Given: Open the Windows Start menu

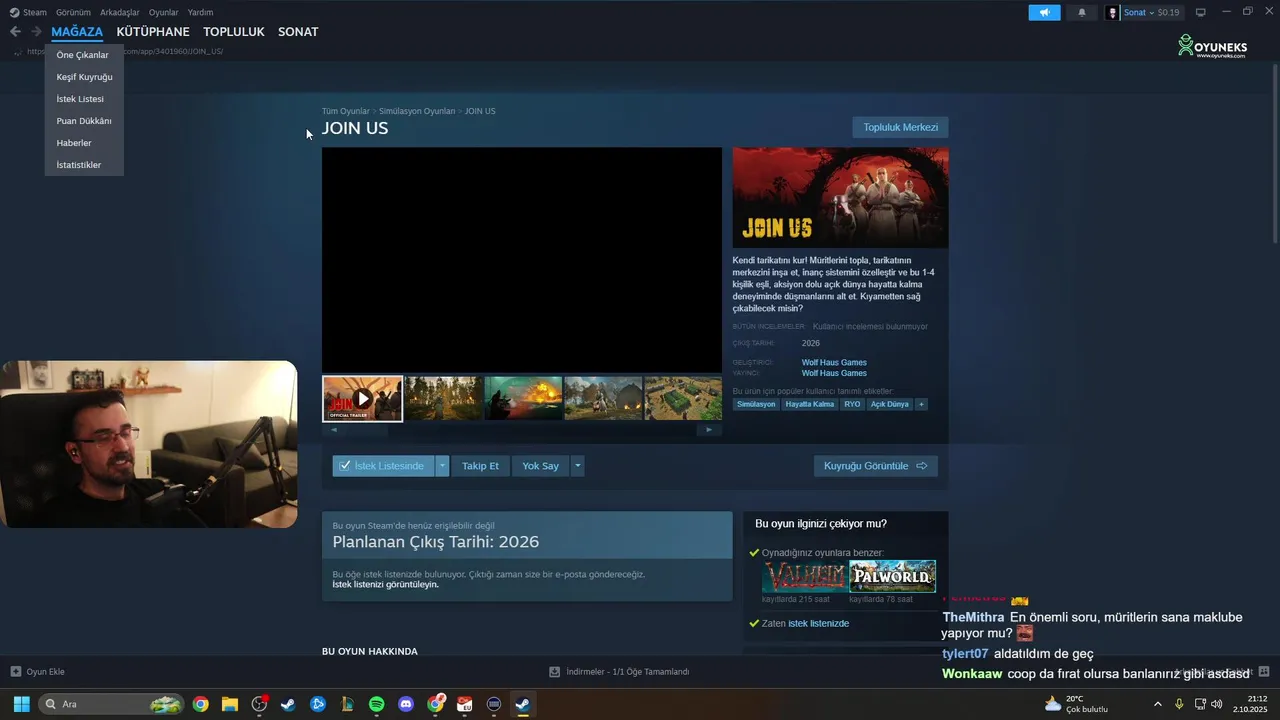Looking at the screenshot, I should click(21, 704).
